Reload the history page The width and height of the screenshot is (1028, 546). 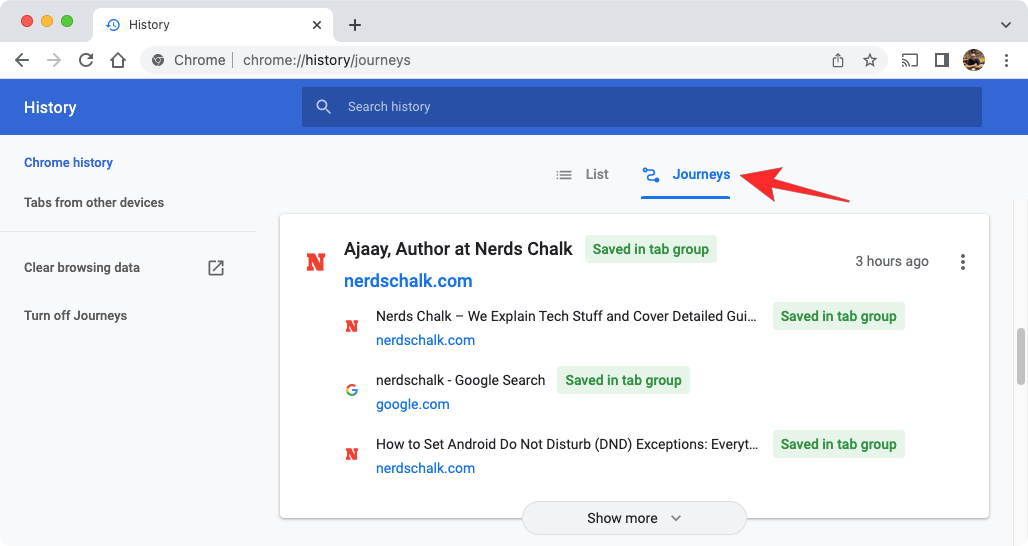pos(86,60)
